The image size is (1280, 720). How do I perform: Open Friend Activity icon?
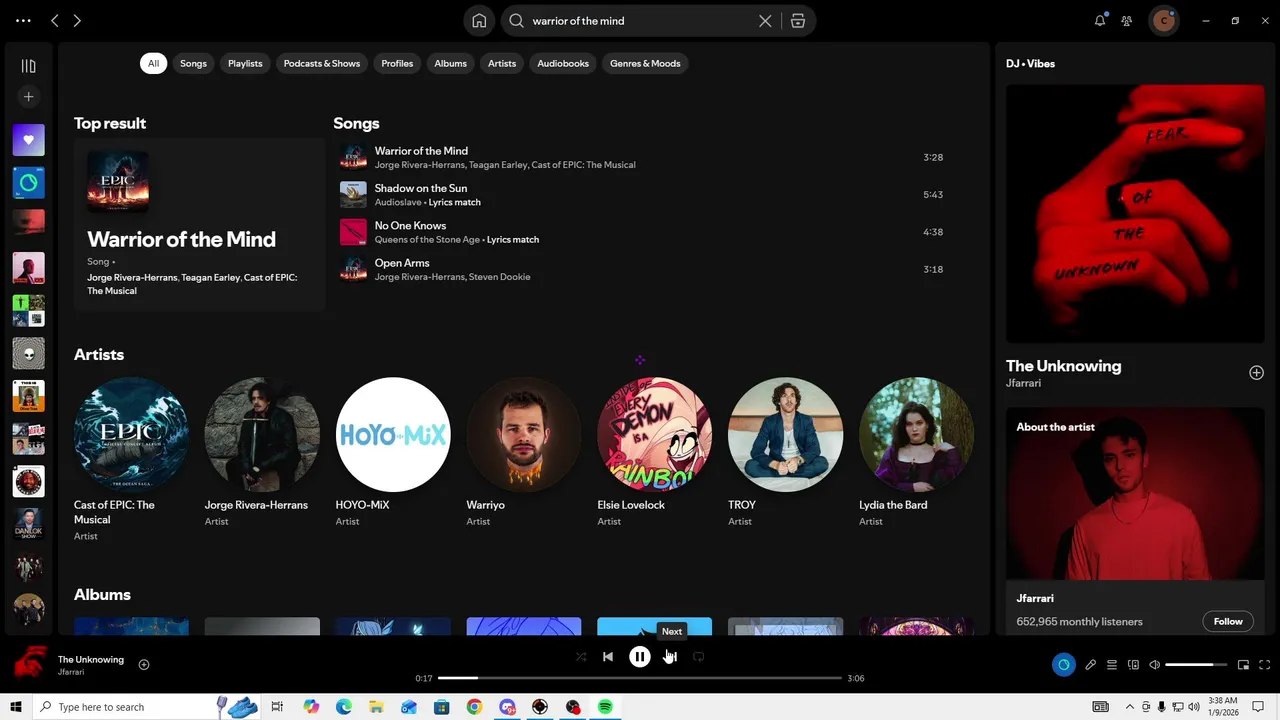pos(1127,20)
